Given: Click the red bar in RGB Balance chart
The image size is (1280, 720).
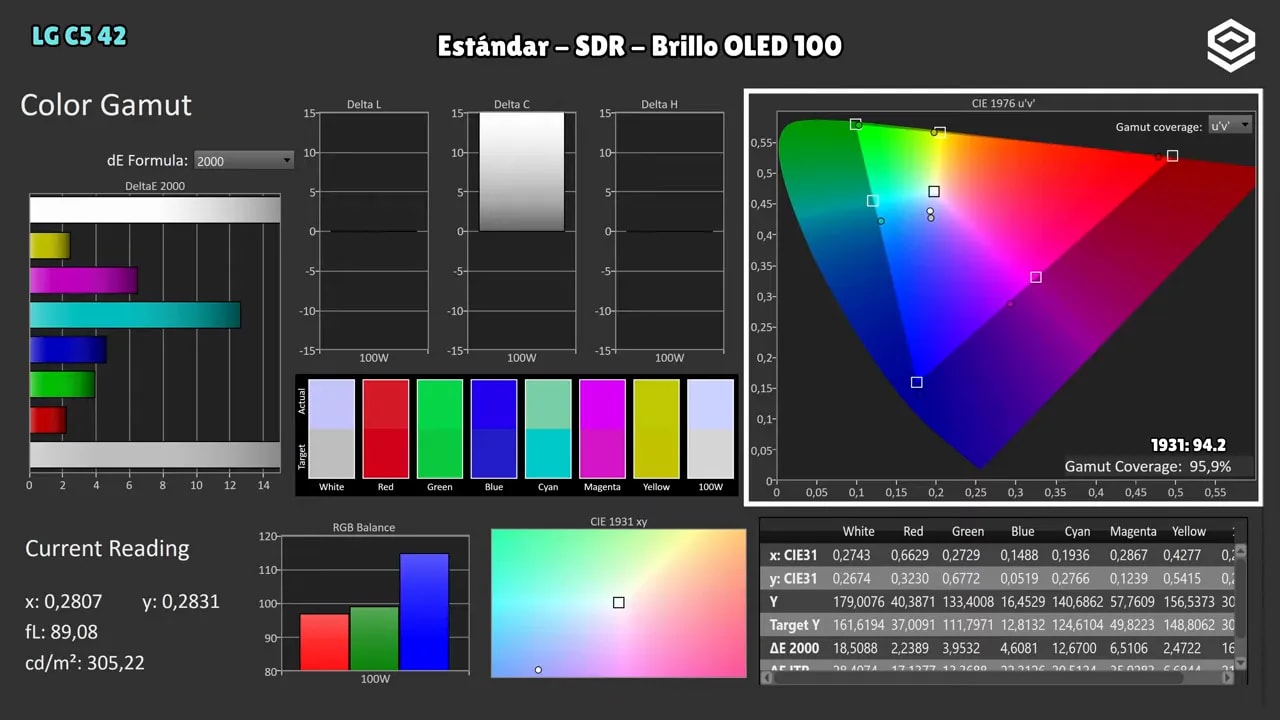Looking at the screenshot, I should (x=325, y=642).
